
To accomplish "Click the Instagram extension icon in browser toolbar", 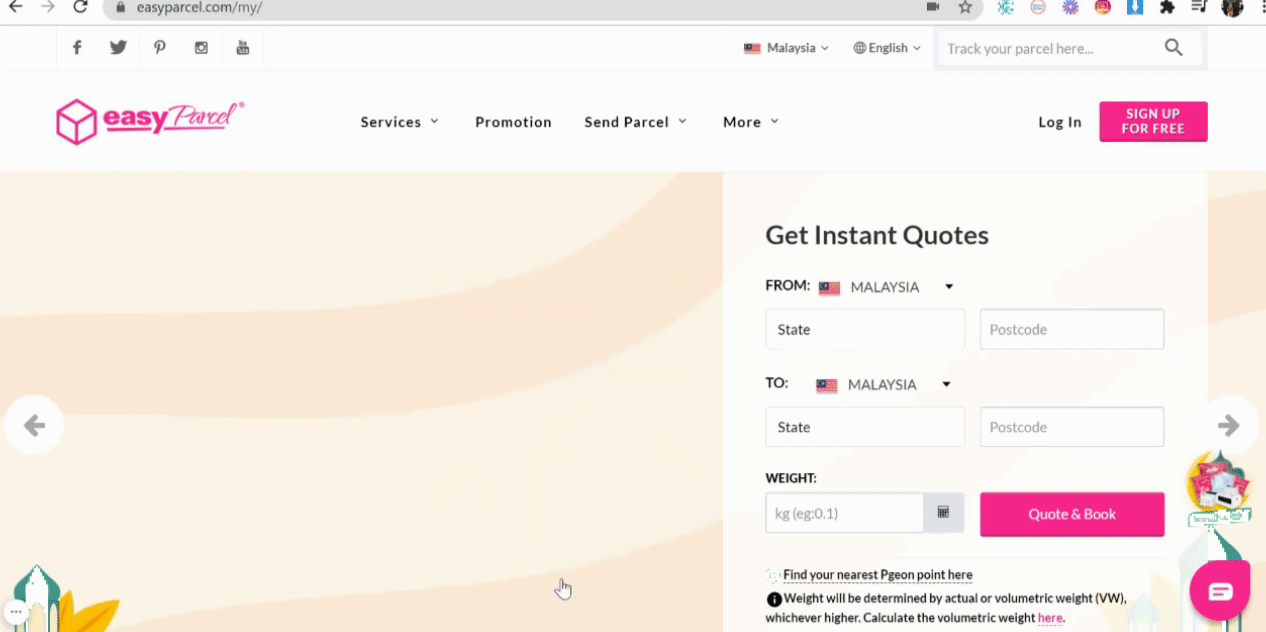I will (x=1102, y=7).
